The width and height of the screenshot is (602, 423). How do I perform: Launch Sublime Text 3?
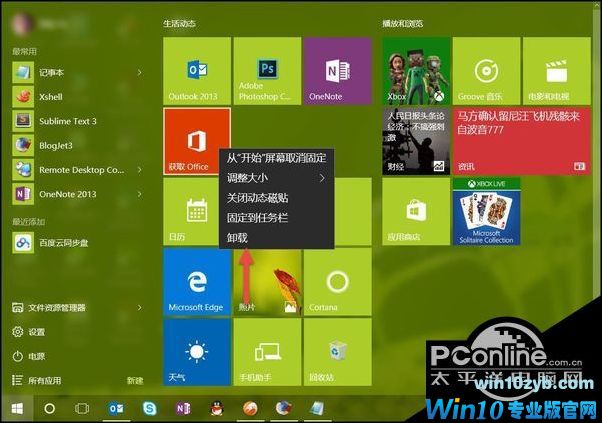pyautogui.click(x=79, y=121)
